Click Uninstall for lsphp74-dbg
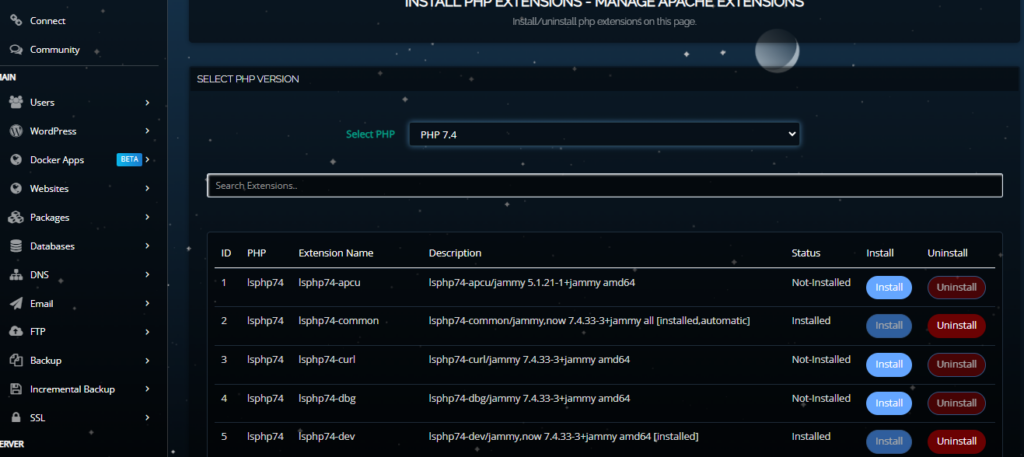This screenshot has width=1024, height=457. pyautogui.click(x=957, y=403)
